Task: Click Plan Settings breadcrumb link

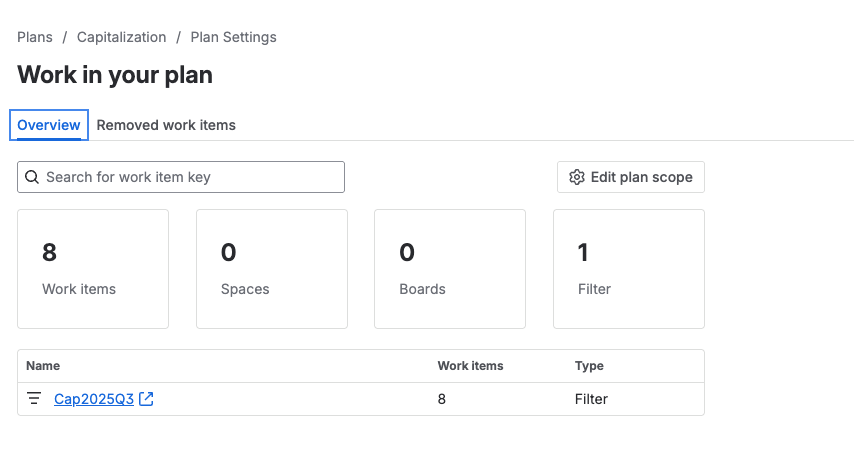Action: [x=233, y=37]
